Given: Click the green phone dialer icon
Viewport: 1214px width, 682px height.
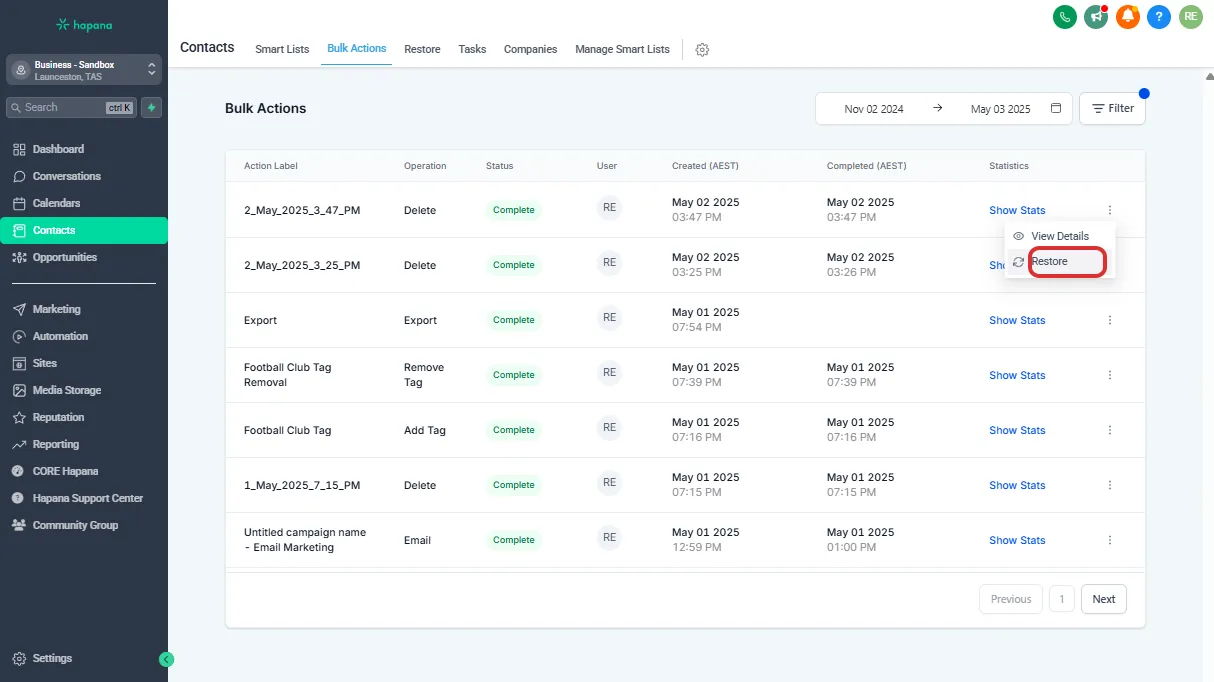Looking at the screenshot, I should pyautogui.click(x=1065, y=16).
